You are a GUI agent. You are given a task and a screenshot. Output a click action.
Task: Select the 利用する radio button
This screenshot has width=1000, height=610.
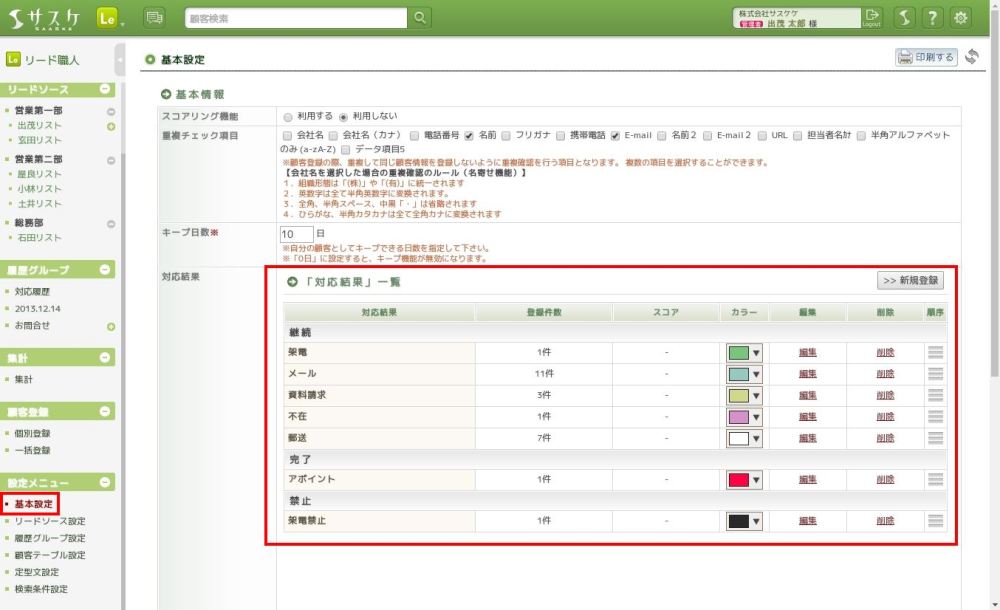click(x=288, y=116)
